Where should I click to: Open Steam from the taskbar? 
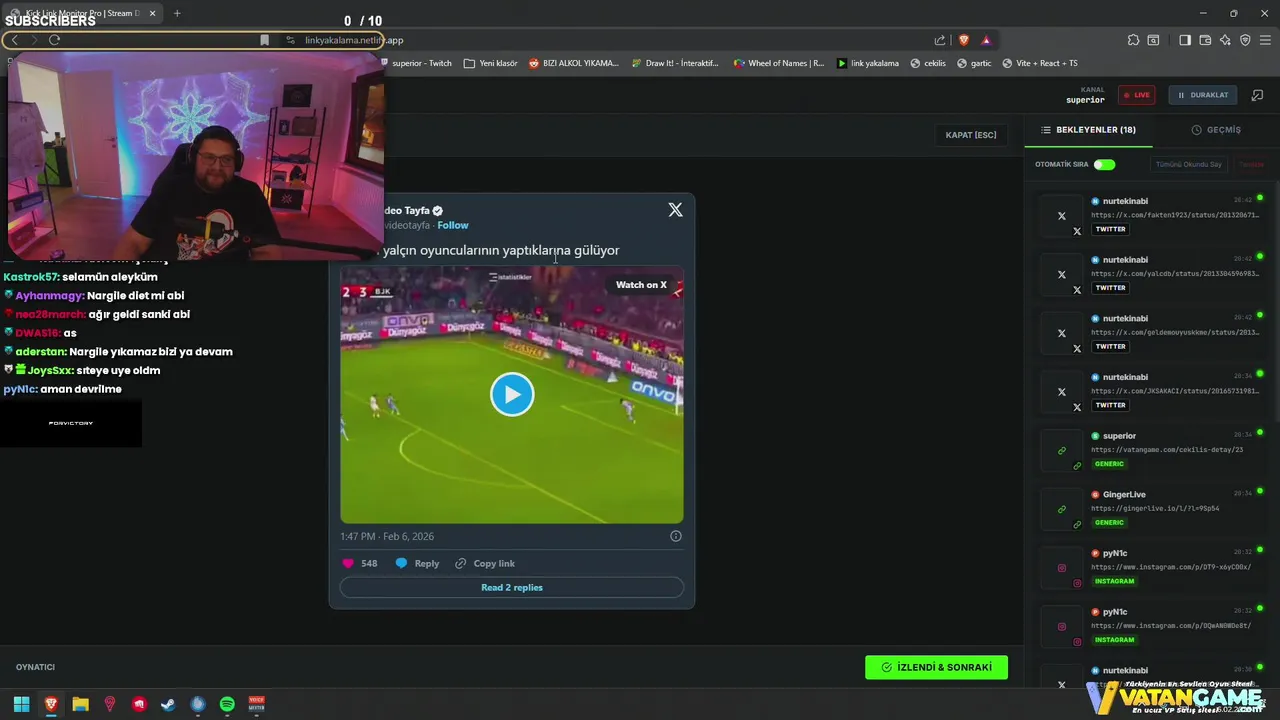tap(168, 704)
